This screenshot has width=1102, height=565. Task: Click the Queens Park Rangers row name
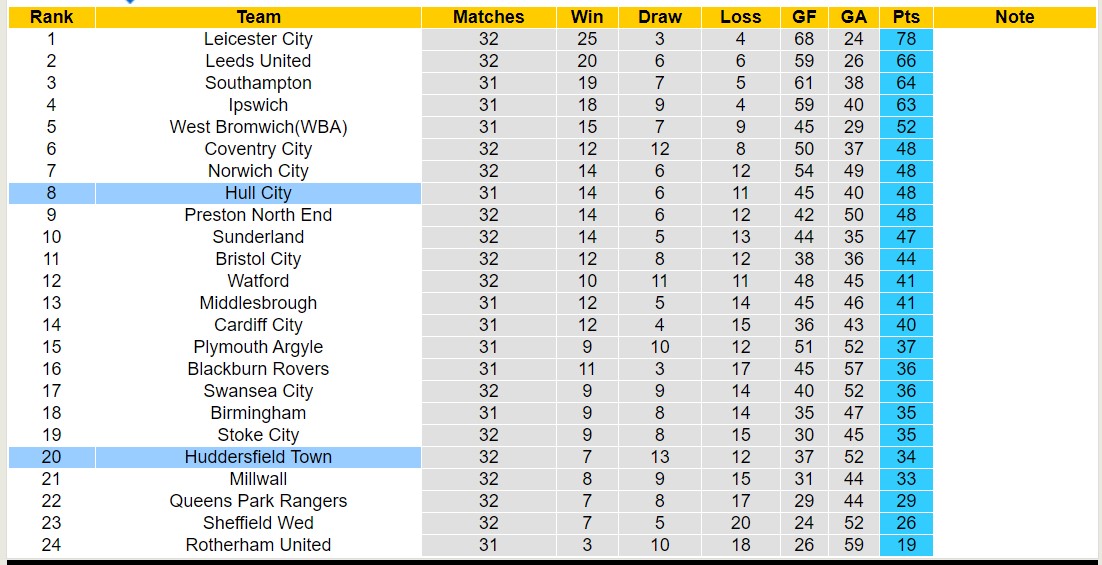pyautogui.click(x=258, y=501)
